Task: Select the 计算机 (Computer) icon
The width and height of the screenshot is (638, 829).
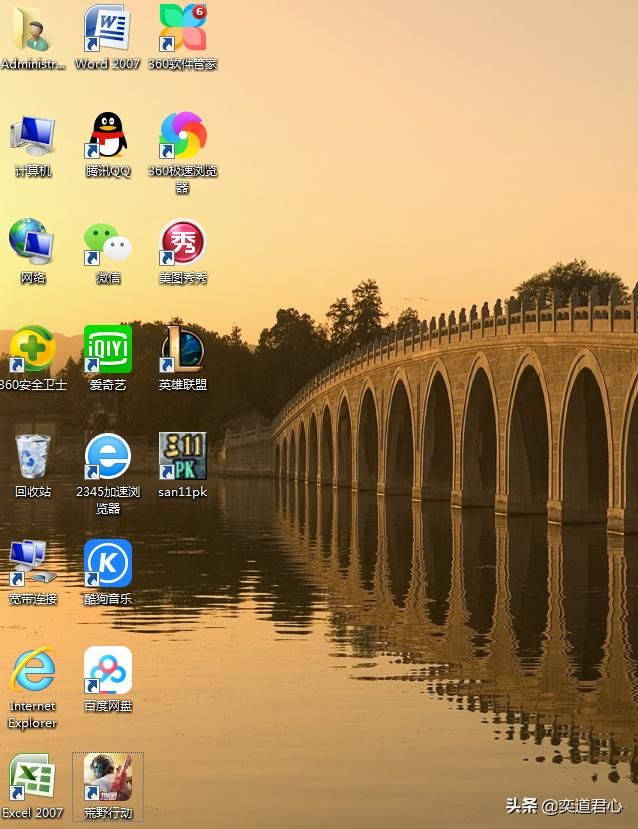Action: (33, 136)
